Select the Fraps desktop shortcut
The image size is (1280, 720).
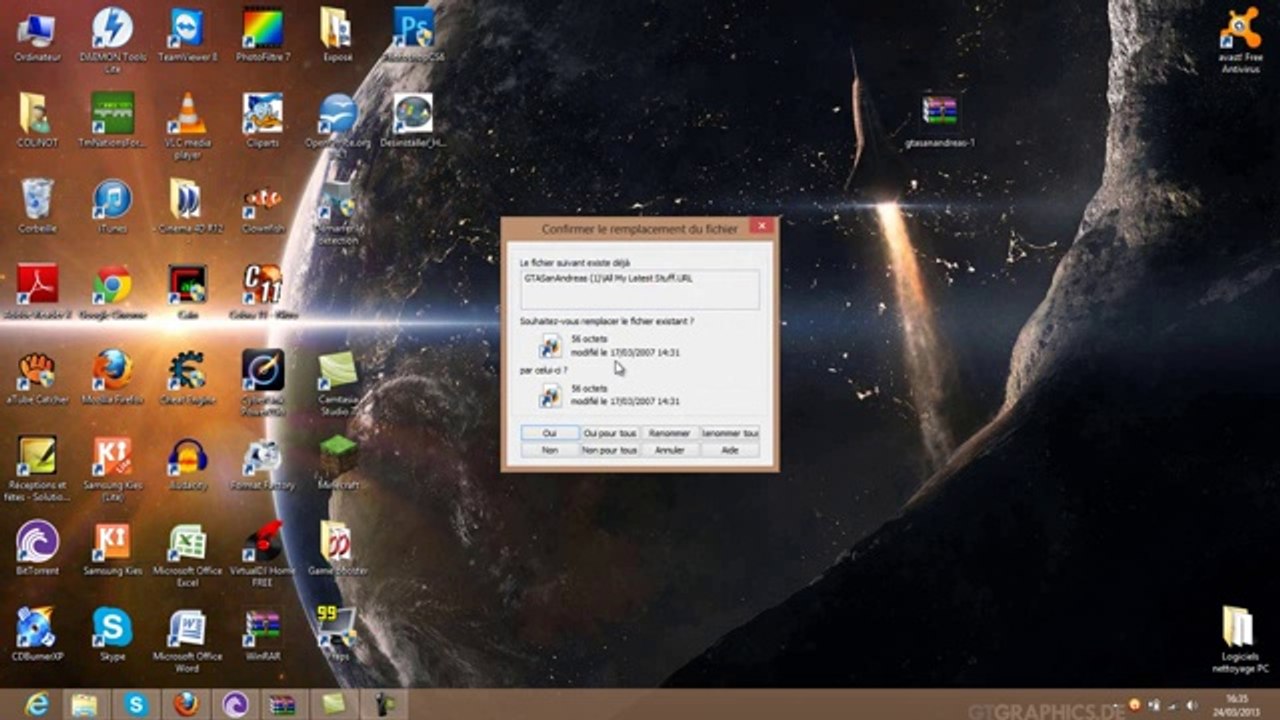338,634
